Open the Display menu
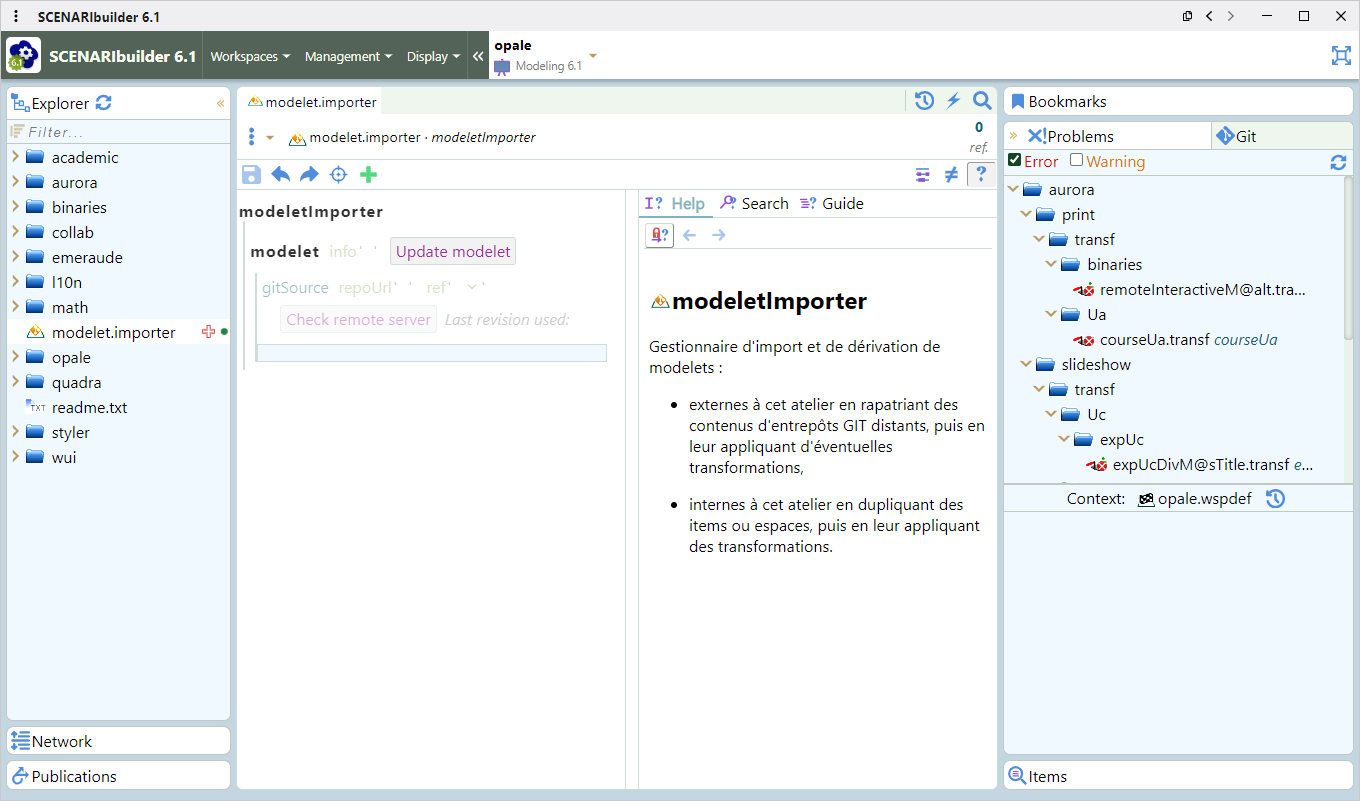 pos(432,56)
